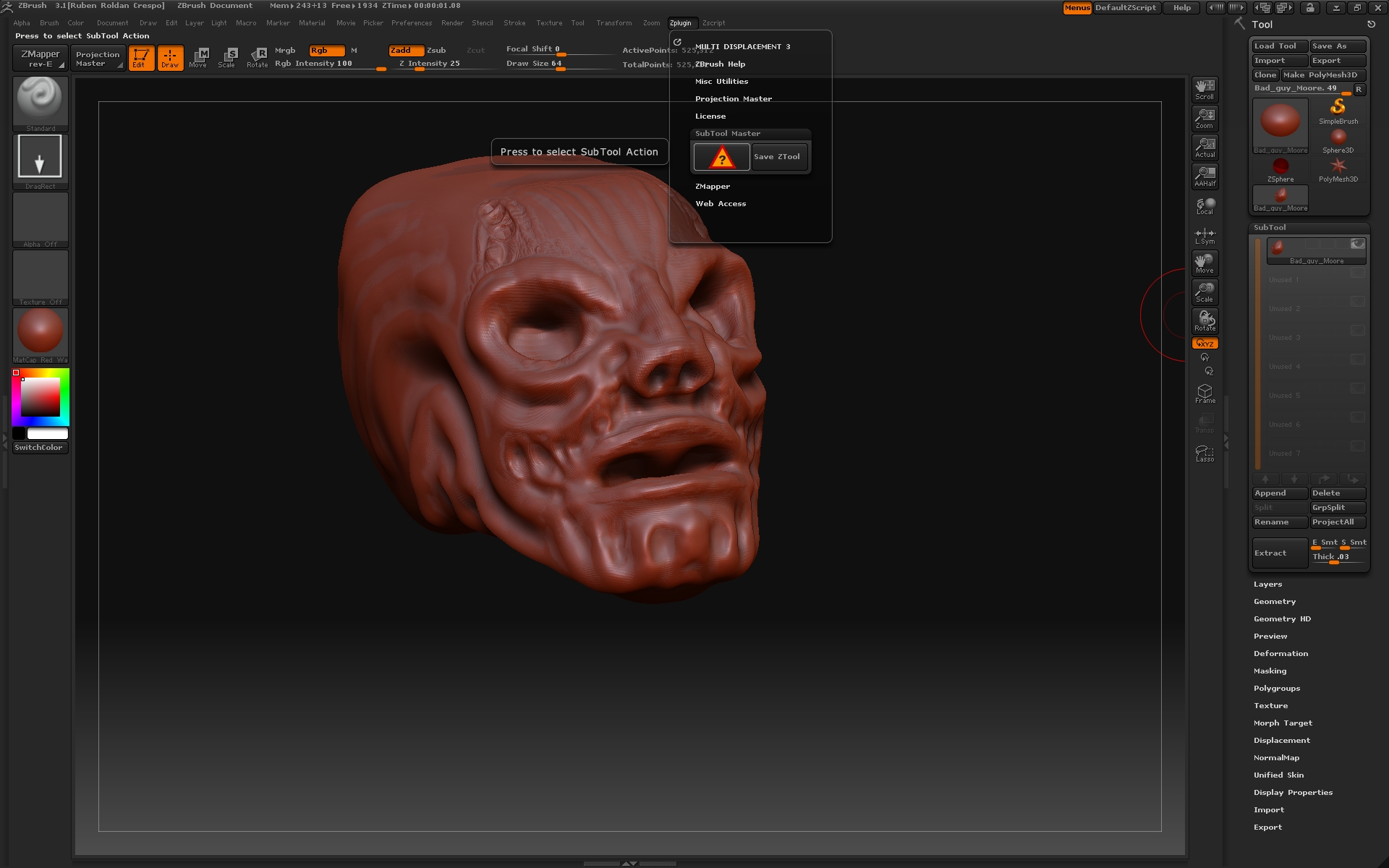The image size is (1389, 868).
Task: Open the MatCap Red Wax material
Action: click(x=41, y=336)
